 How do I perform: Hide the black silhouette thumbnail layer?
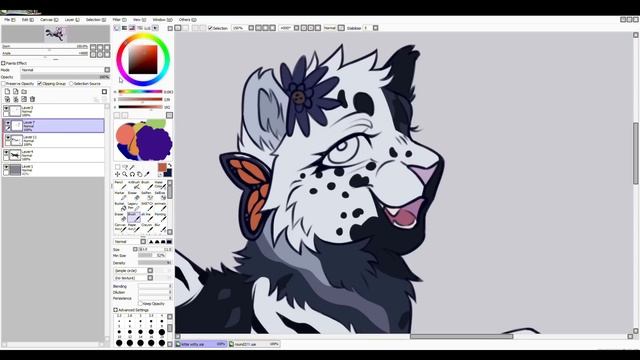pos(6,152)
